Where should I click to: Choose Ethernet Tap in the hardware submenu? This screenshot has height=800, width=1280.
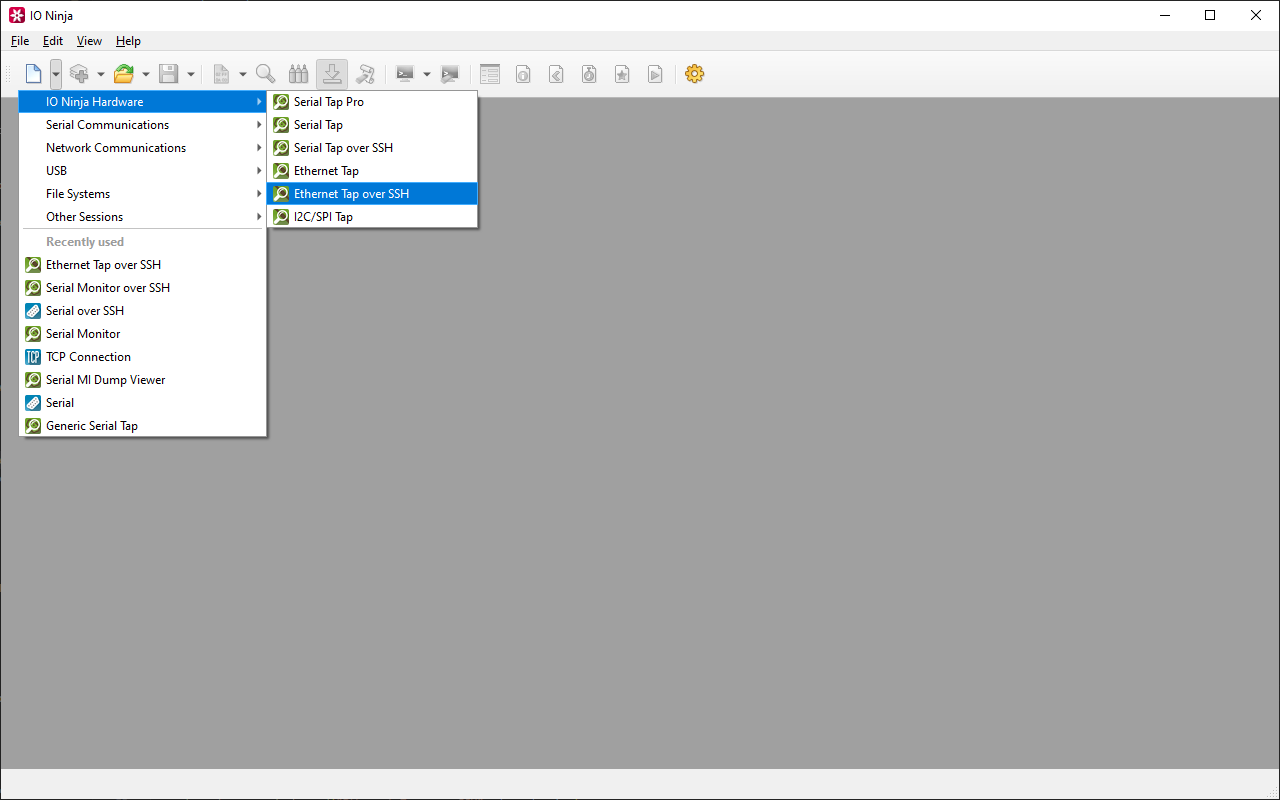pyautogui.click(x=372, y=171)
